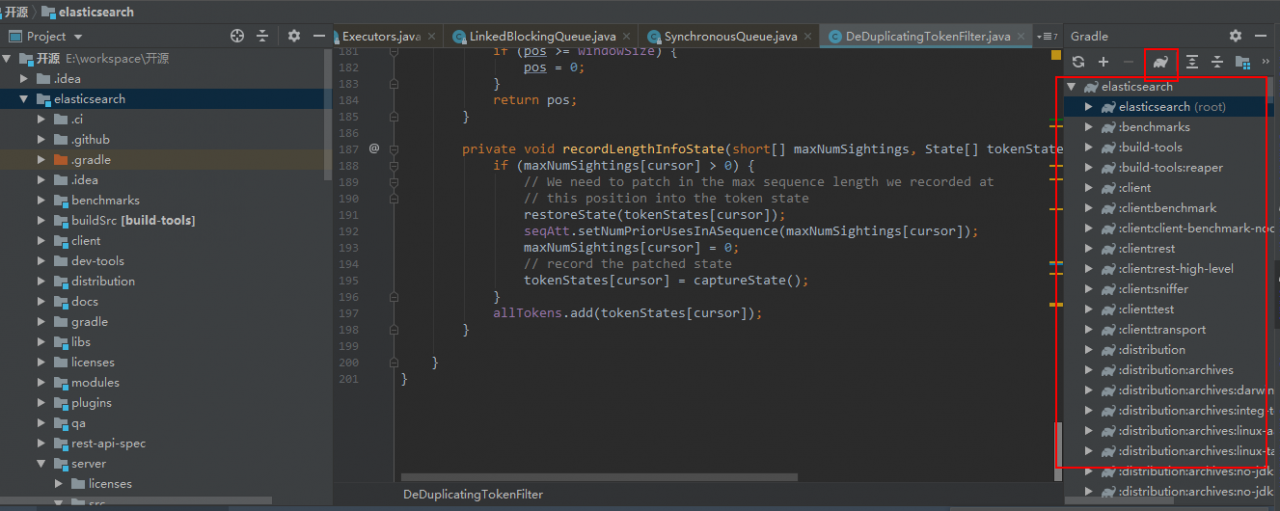Collapse server folder in Project tree

click(42, 464)
